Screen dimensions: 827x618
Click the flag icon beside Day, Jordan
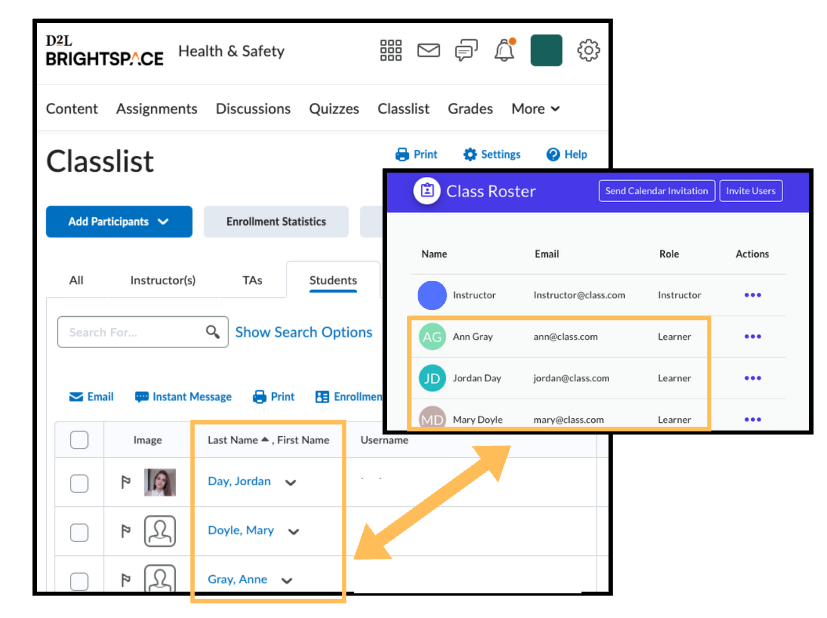tap(126, 483)
